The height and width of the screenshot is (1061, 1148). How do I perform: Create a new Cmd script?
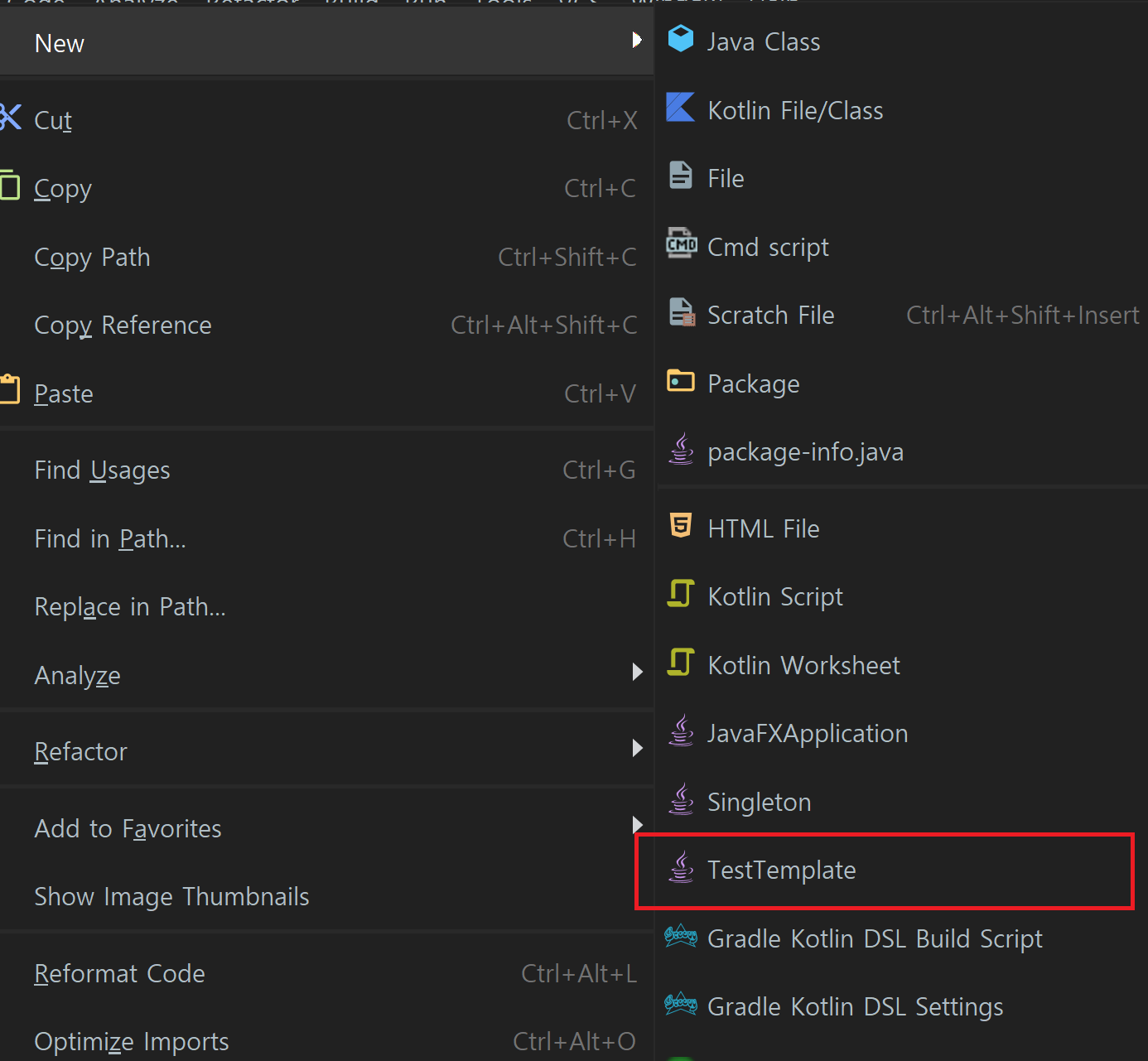point(903,247)
